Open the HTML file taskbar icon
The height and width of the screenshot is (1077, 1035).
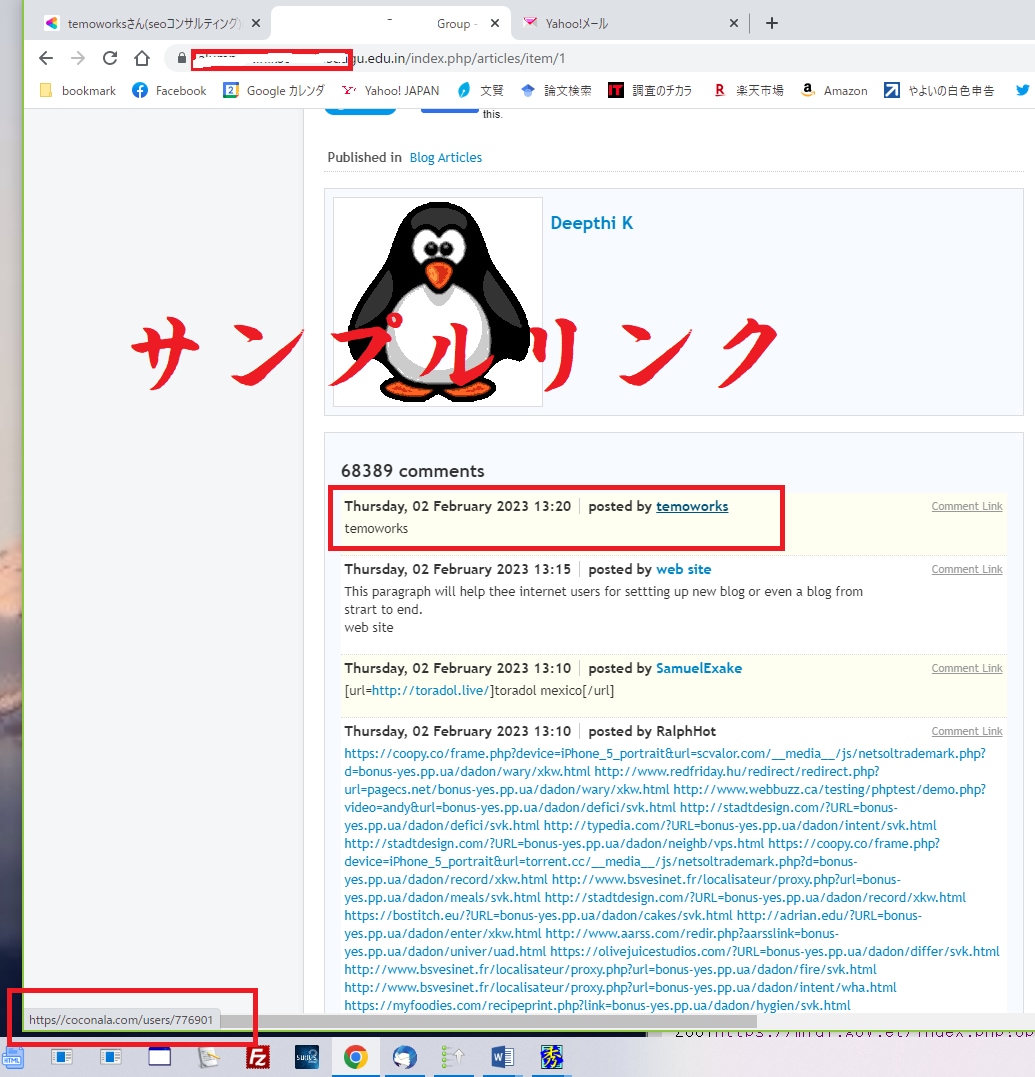click(x=12, y=1058)
